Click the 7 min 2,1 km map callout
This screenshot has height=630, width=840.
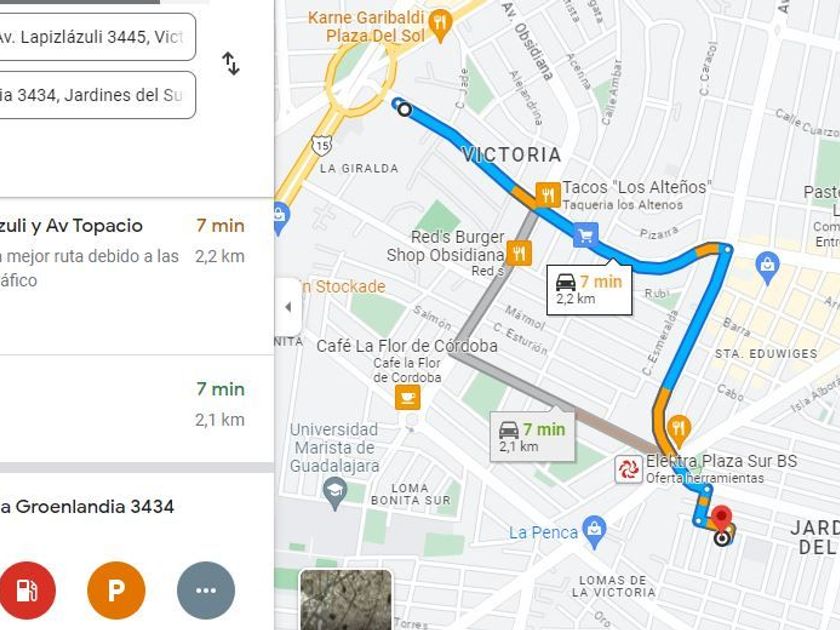point(532,437)
